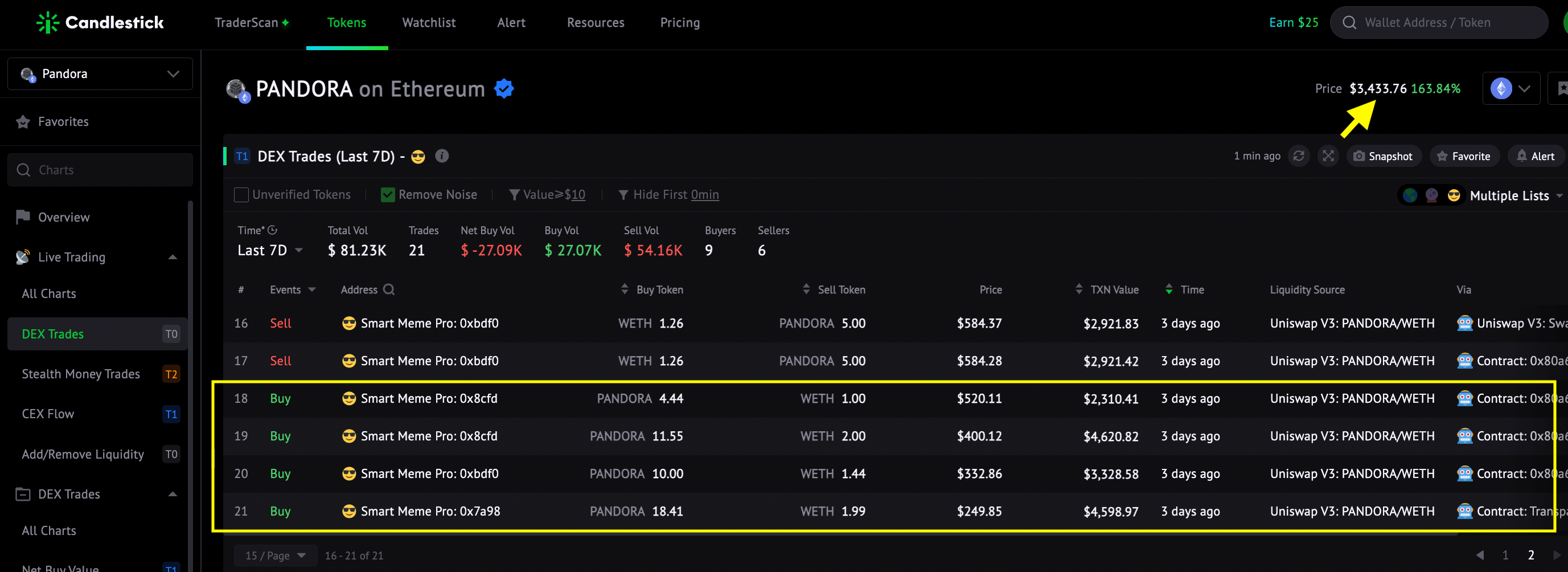This screenshot has height=572, width=1568.
Task: Click the Snapshot button
Action: click(1384, 156)
